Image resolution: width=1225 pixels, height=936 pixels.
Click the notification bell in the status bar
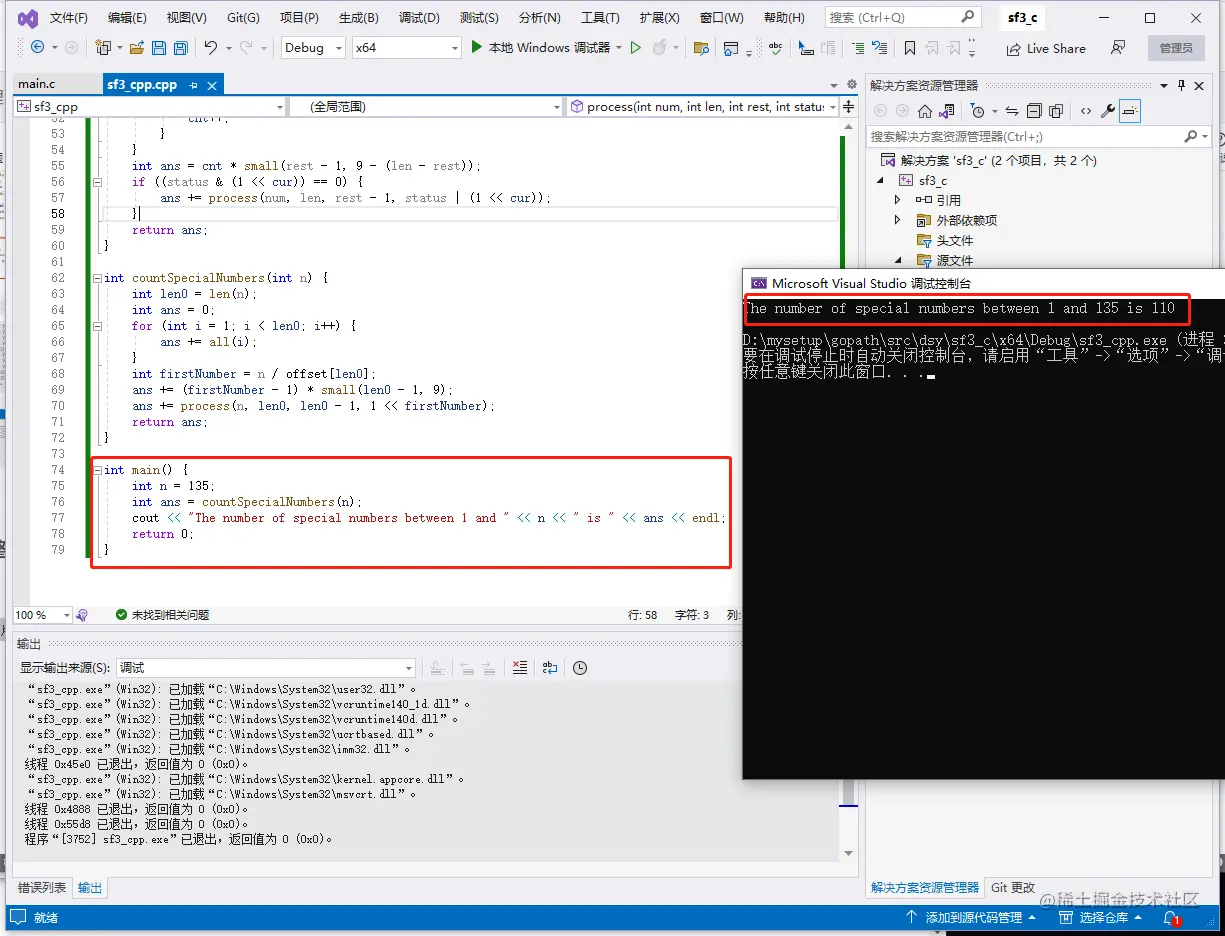point(1170,917)
